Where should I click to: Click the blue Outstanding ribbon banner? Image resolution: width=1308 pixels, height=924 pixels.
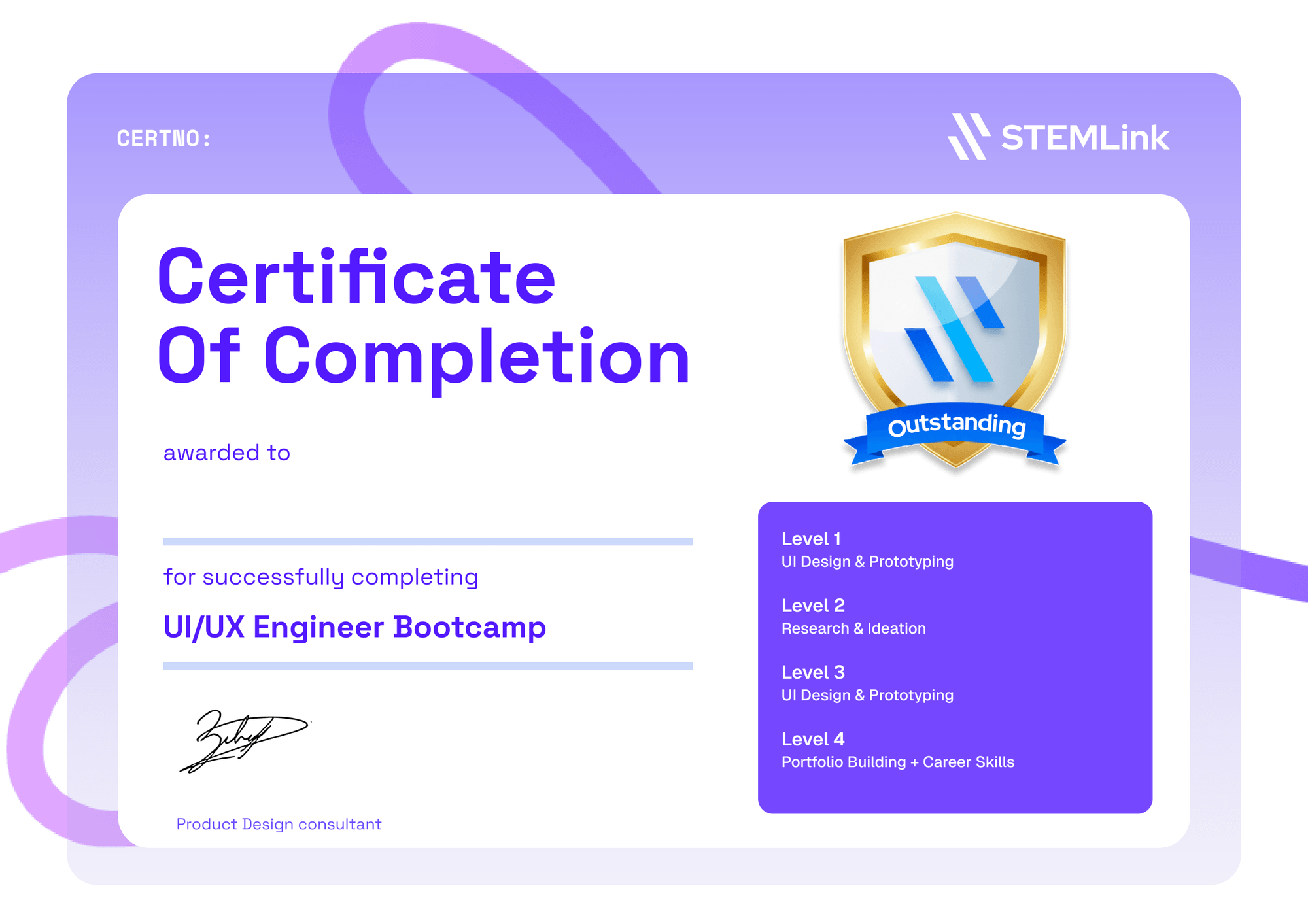(x=955, y=433)
